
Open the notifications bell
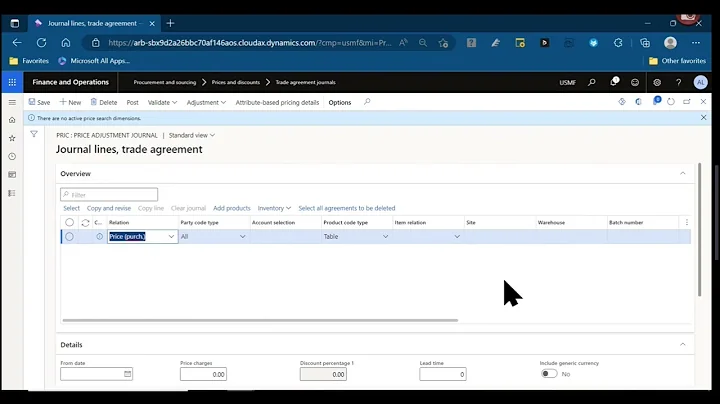[x=614, y=82]
